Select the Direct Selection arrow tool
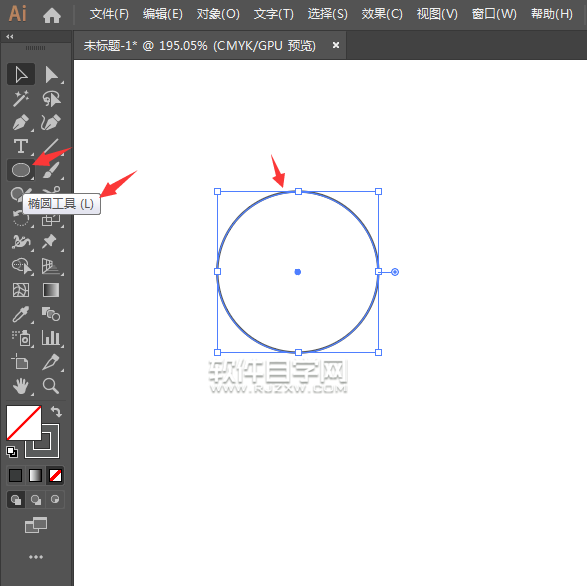The image size is (587, 586). click(51, 75)
